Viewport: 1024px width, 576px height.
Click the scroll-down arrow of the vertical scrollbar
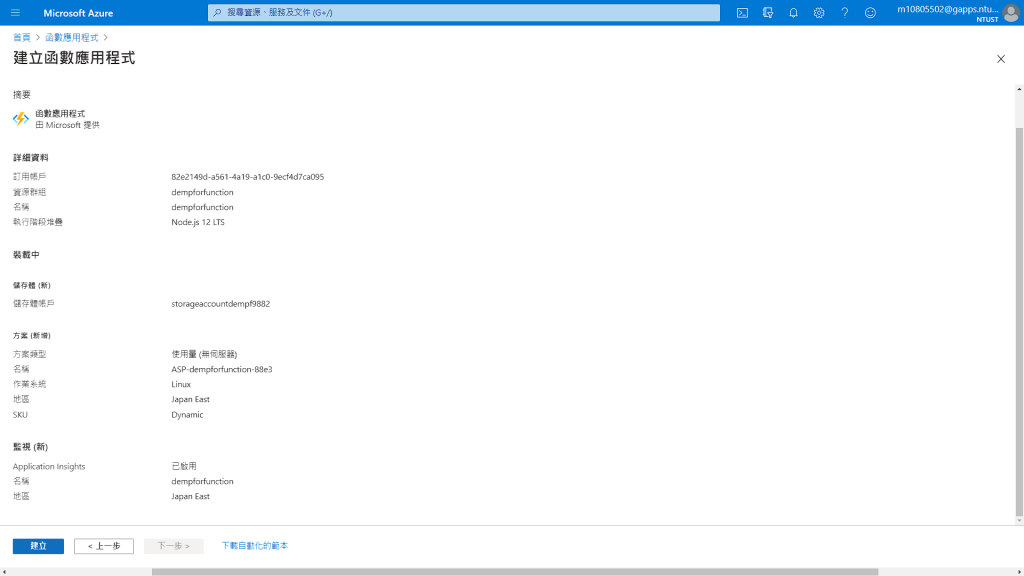pos(1019,520)
